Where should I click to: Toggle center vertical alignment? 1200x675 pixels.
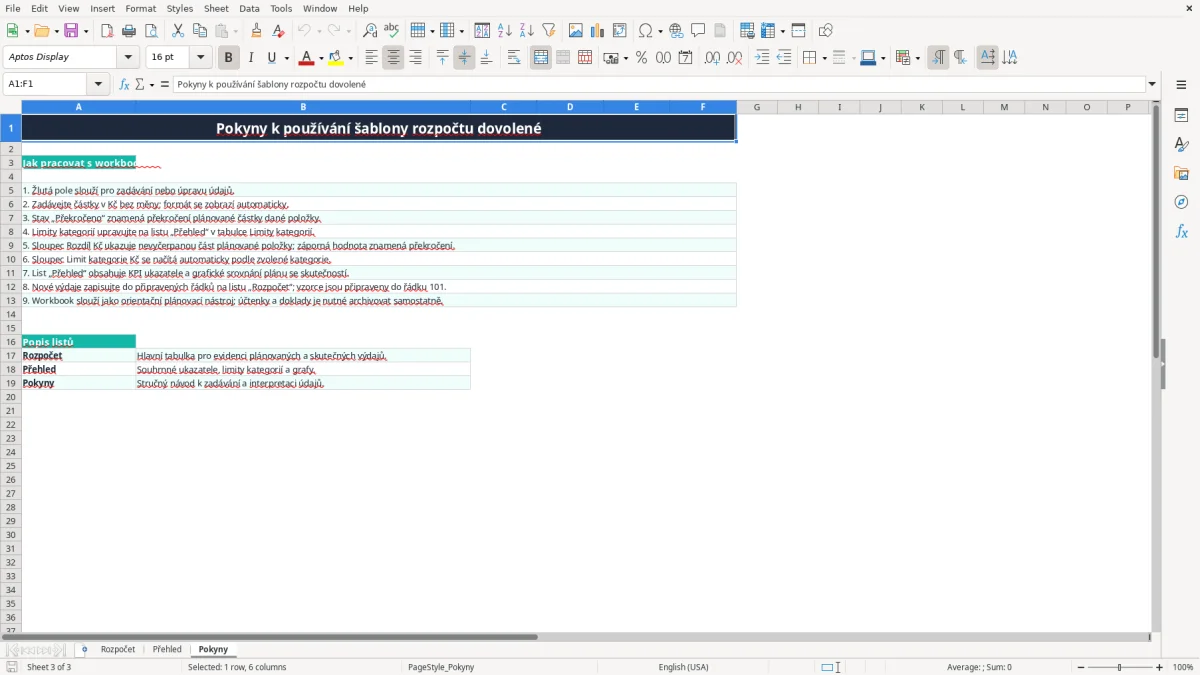coord(464,58)
